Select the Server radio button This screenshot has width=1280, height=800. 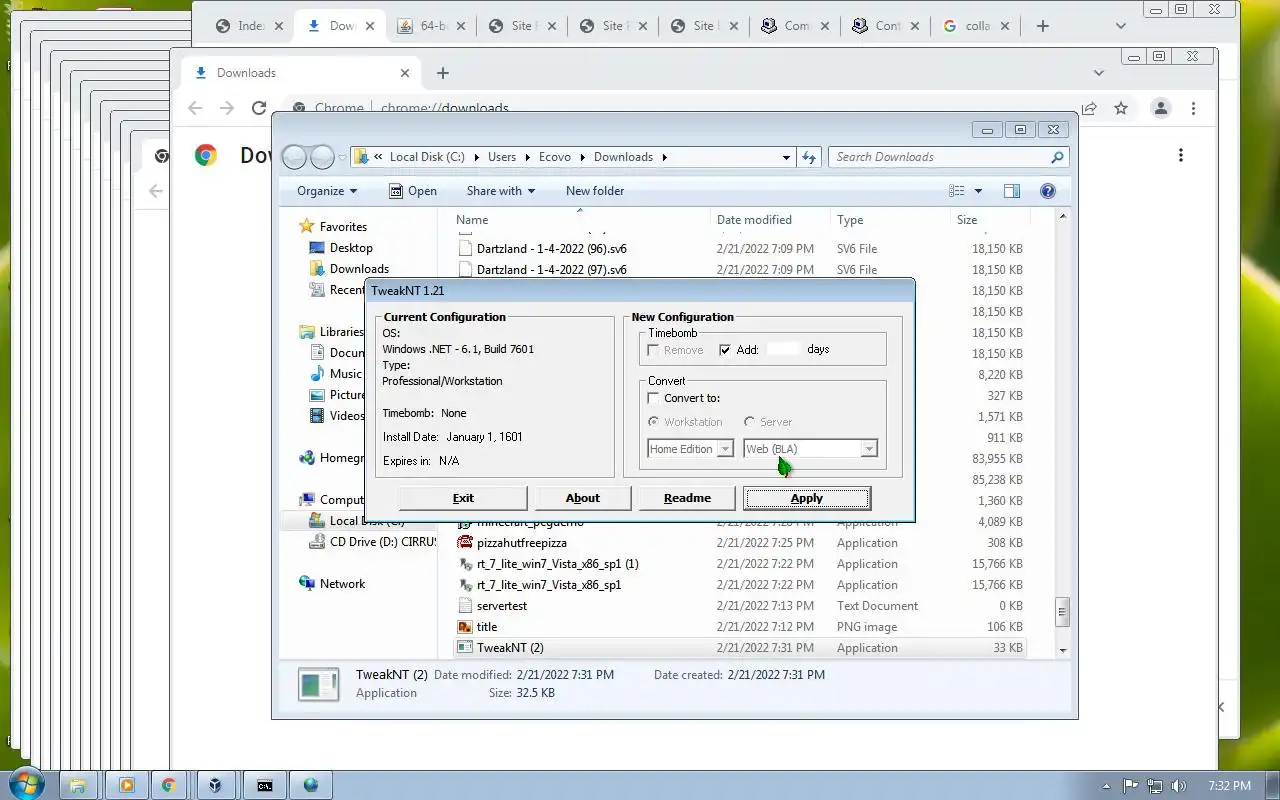[x=749, y=422]
